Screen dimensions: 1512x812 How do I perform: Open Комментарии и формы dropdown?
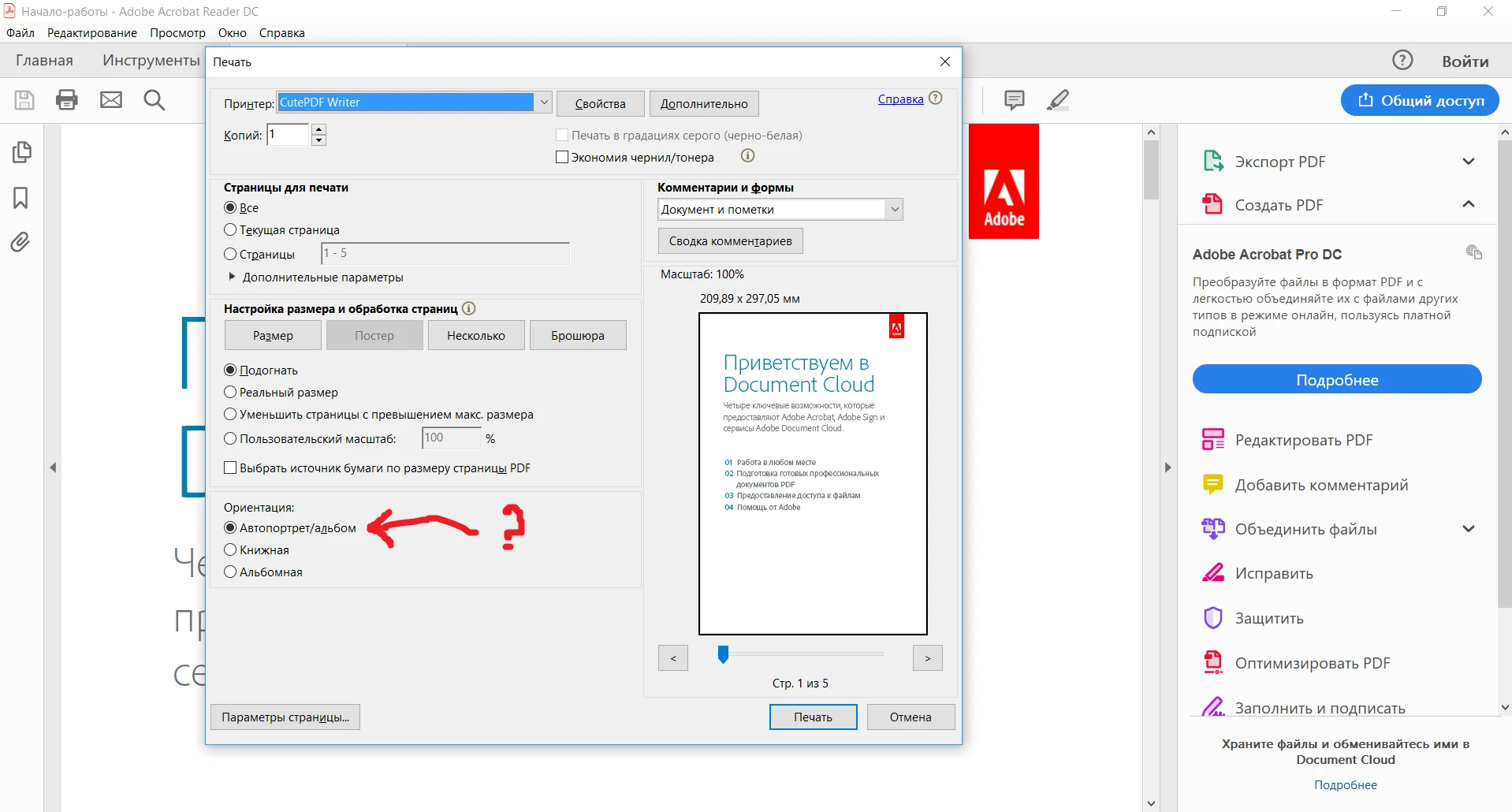tap(895, 210)
